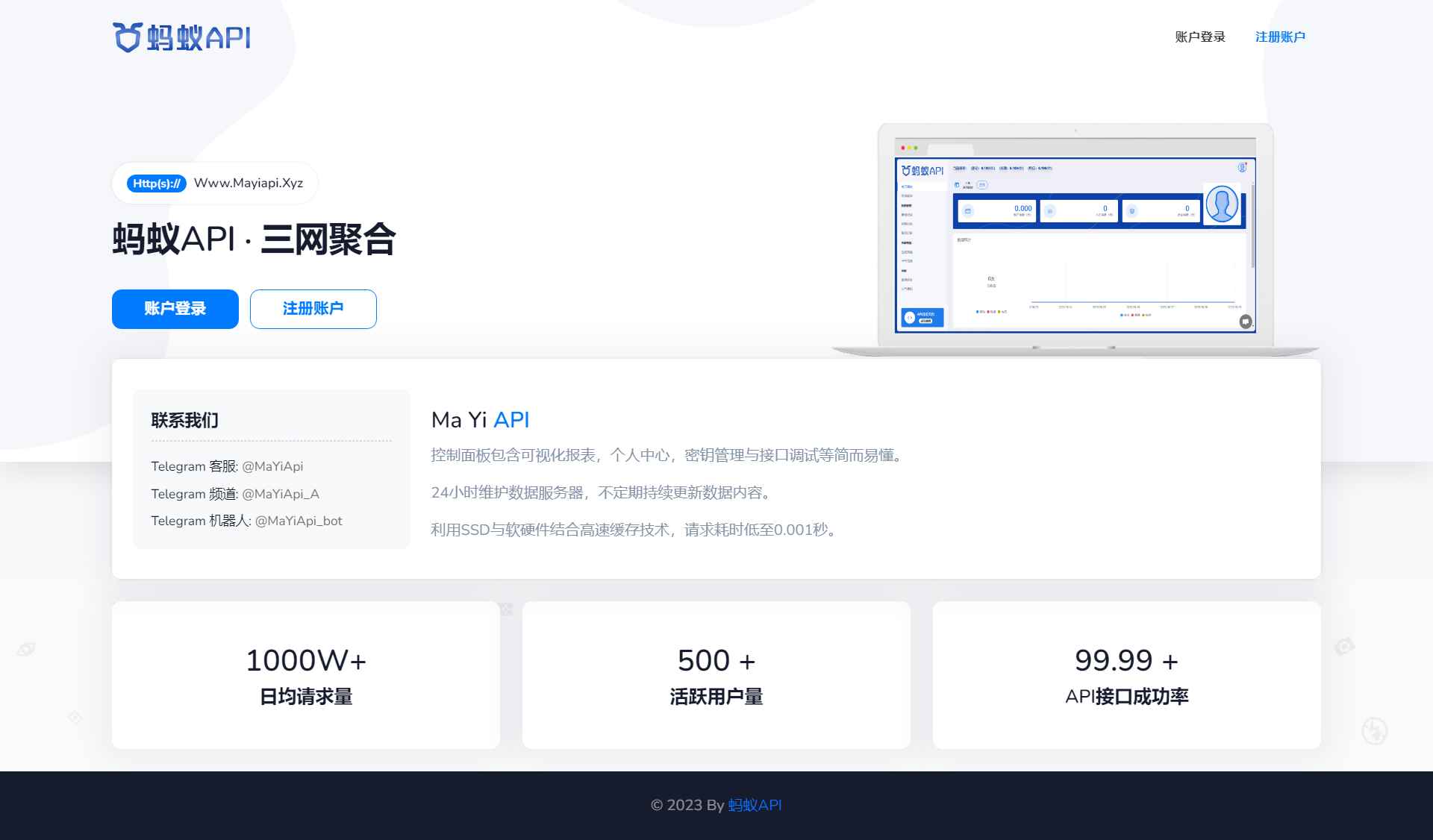Click the chat bubble icon in the mockup corner
This screenshot has width=1433, height=840.
pos(1245,322)
